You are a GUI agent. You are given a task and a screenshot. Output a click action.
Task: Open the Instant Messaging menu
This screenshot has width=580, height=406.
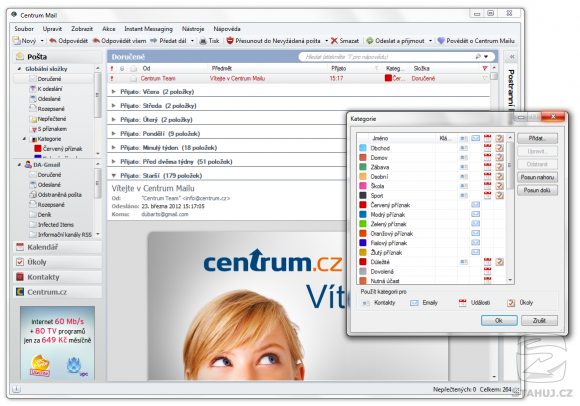click(148, 28)
